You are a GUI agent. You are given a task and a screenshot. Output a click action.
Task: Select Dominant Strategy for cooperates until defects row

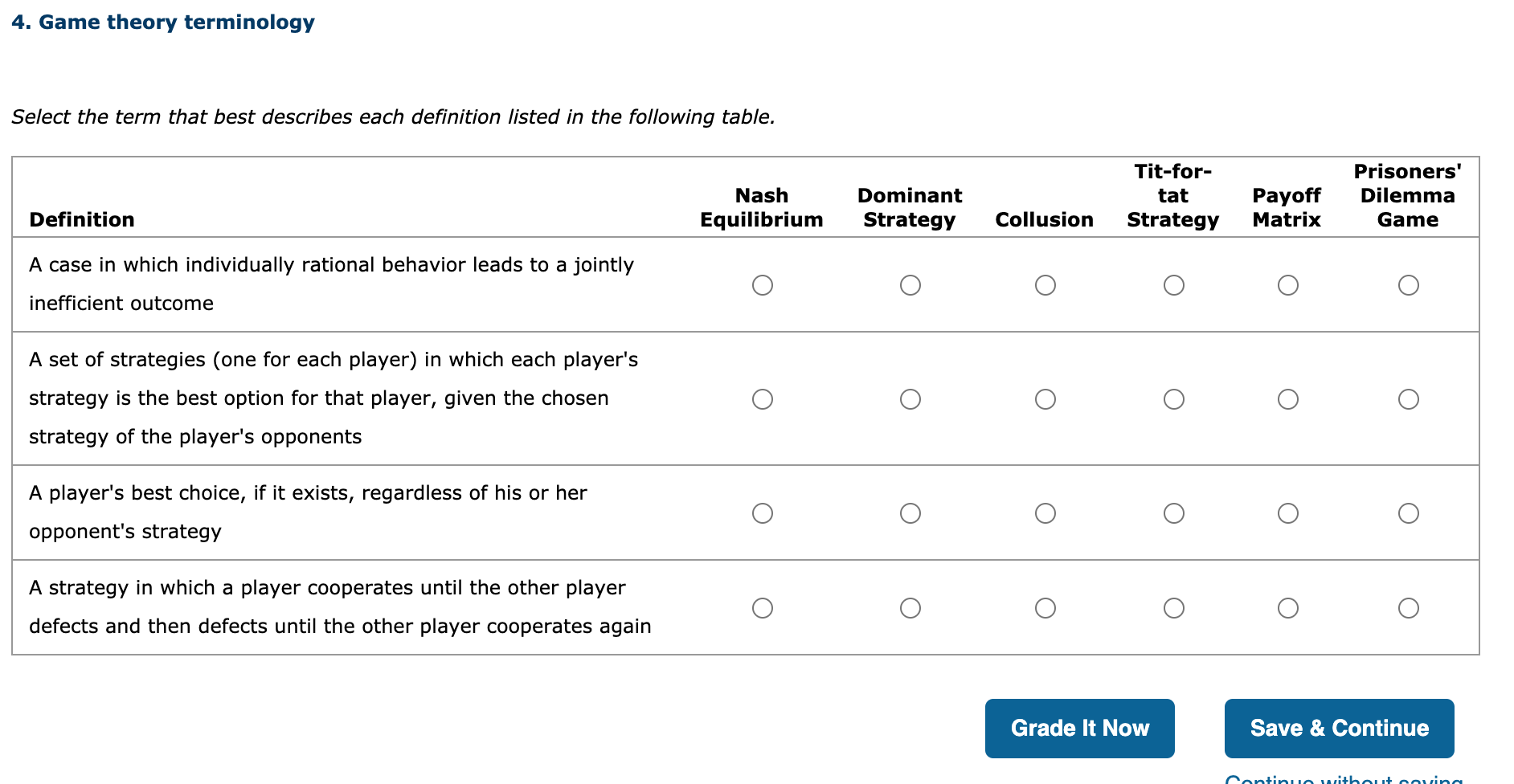910,608
